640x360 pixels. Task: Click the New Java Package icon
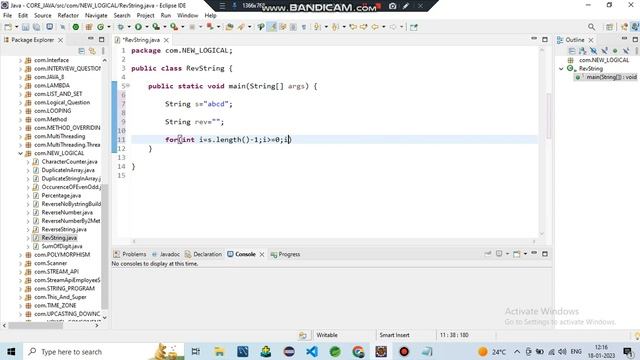[89, 27]
